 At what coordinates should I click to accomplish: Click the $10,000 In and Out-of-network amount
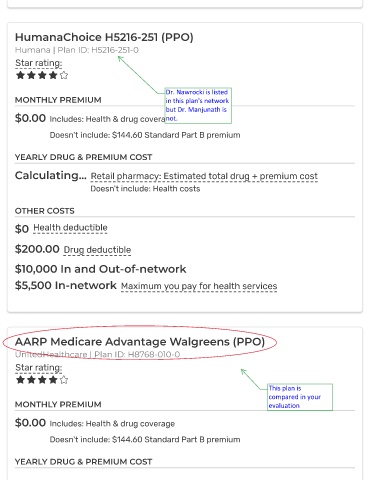point(100,269)
